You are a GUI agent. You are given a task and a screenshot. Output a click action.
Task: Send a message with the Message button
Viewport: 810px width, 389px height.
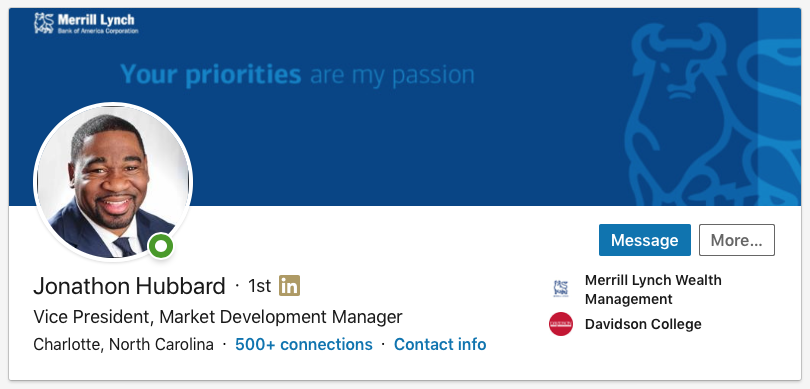[x=645, y=240]
